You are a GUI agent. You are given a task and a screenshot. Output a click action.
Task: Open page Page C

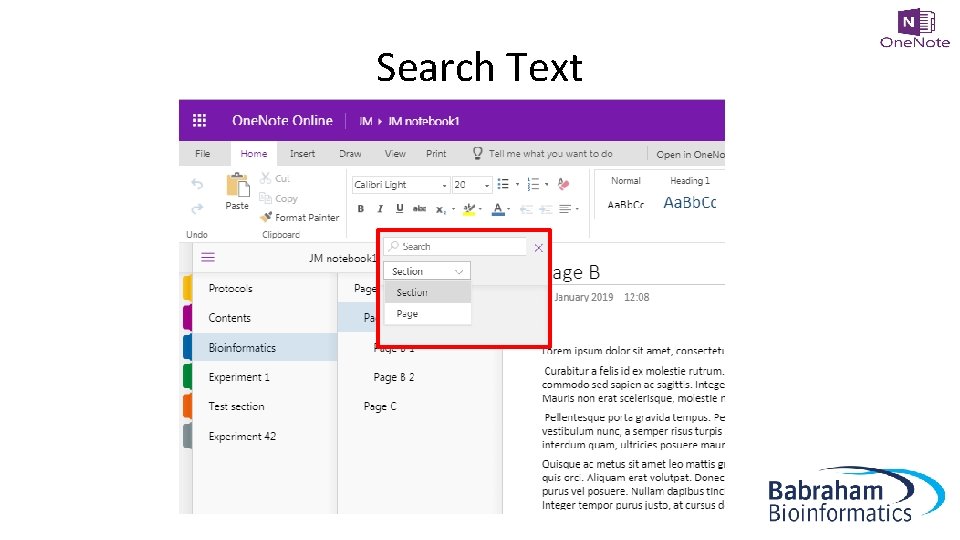tap(380, 407)
